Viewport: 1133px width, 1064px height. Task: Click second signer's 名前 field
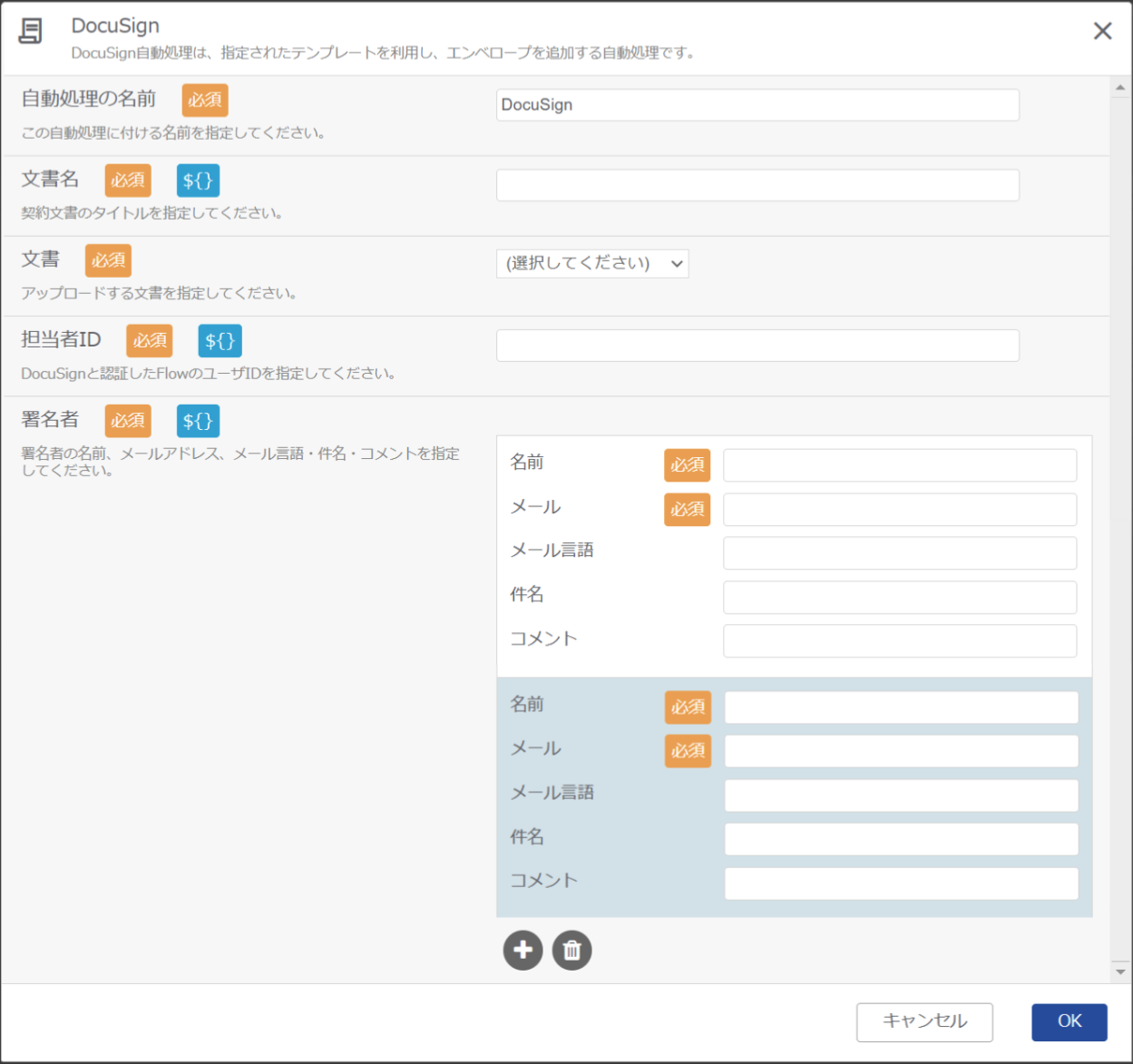(901, 708)
